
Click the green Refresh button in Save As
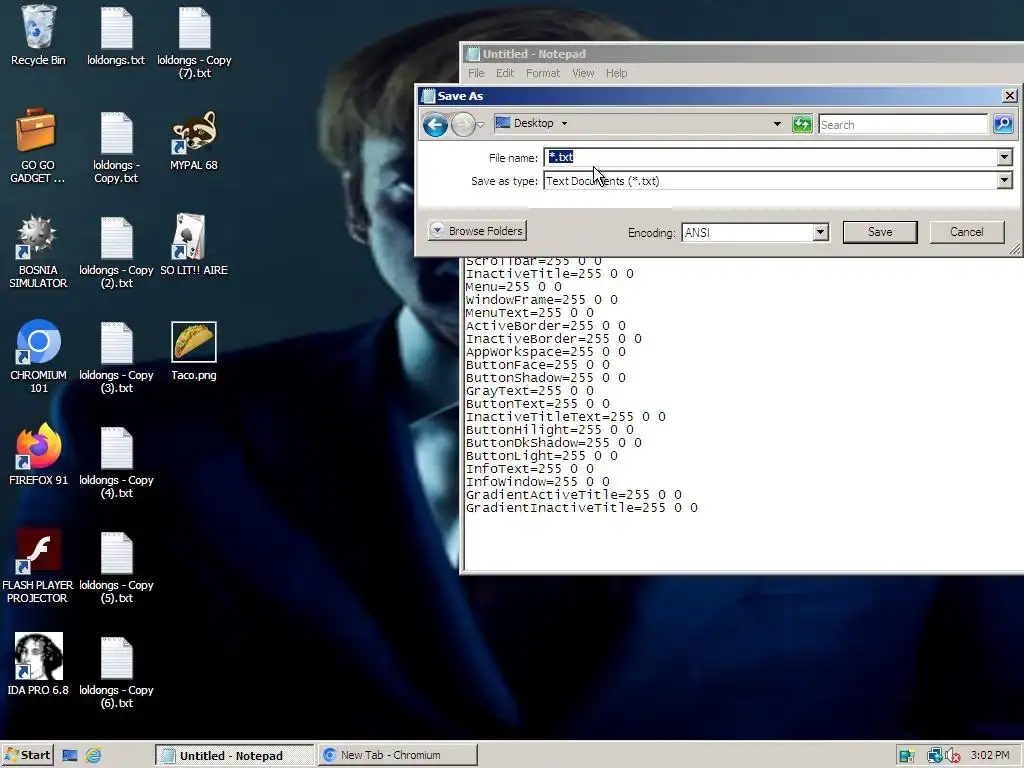802,123
